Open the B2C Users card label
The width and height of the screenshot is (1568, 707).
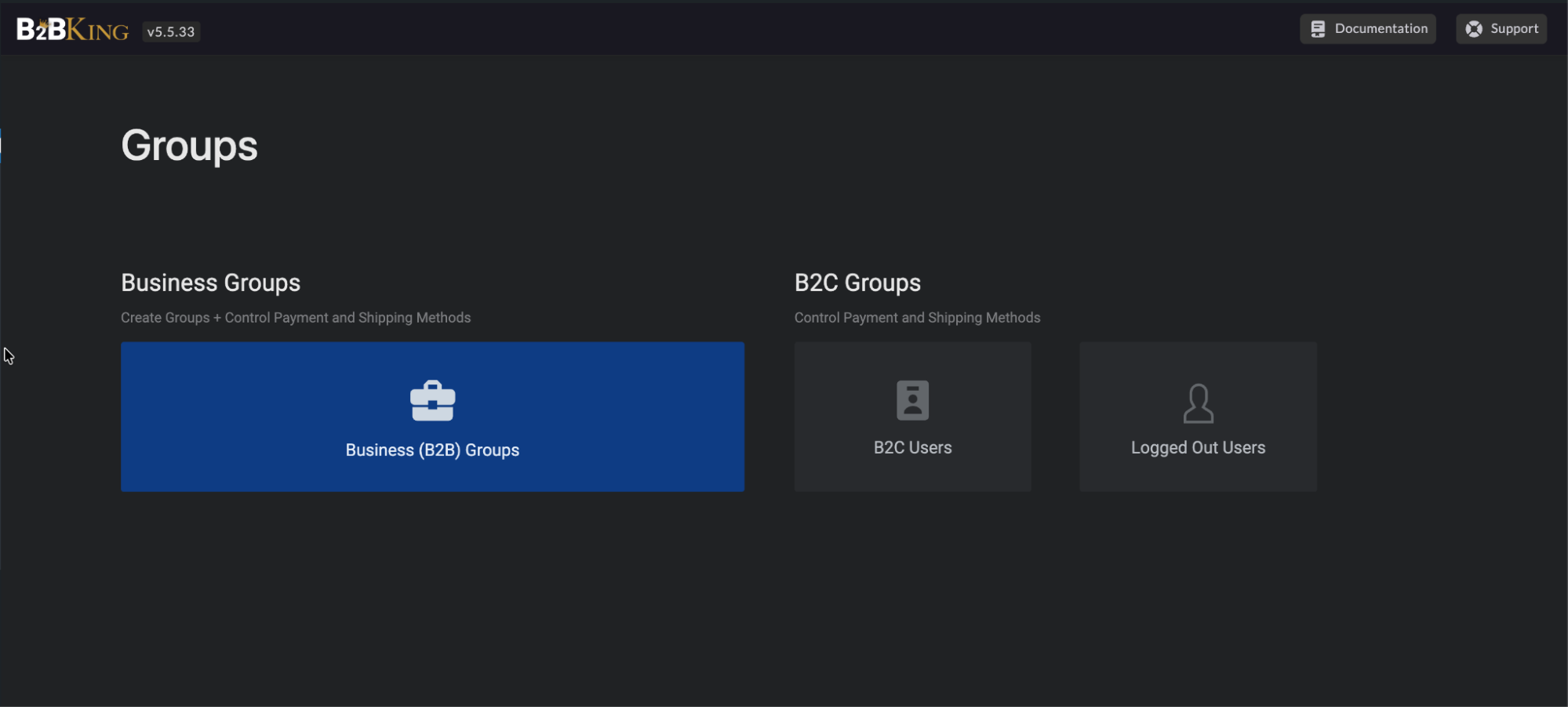pos(912,447)
